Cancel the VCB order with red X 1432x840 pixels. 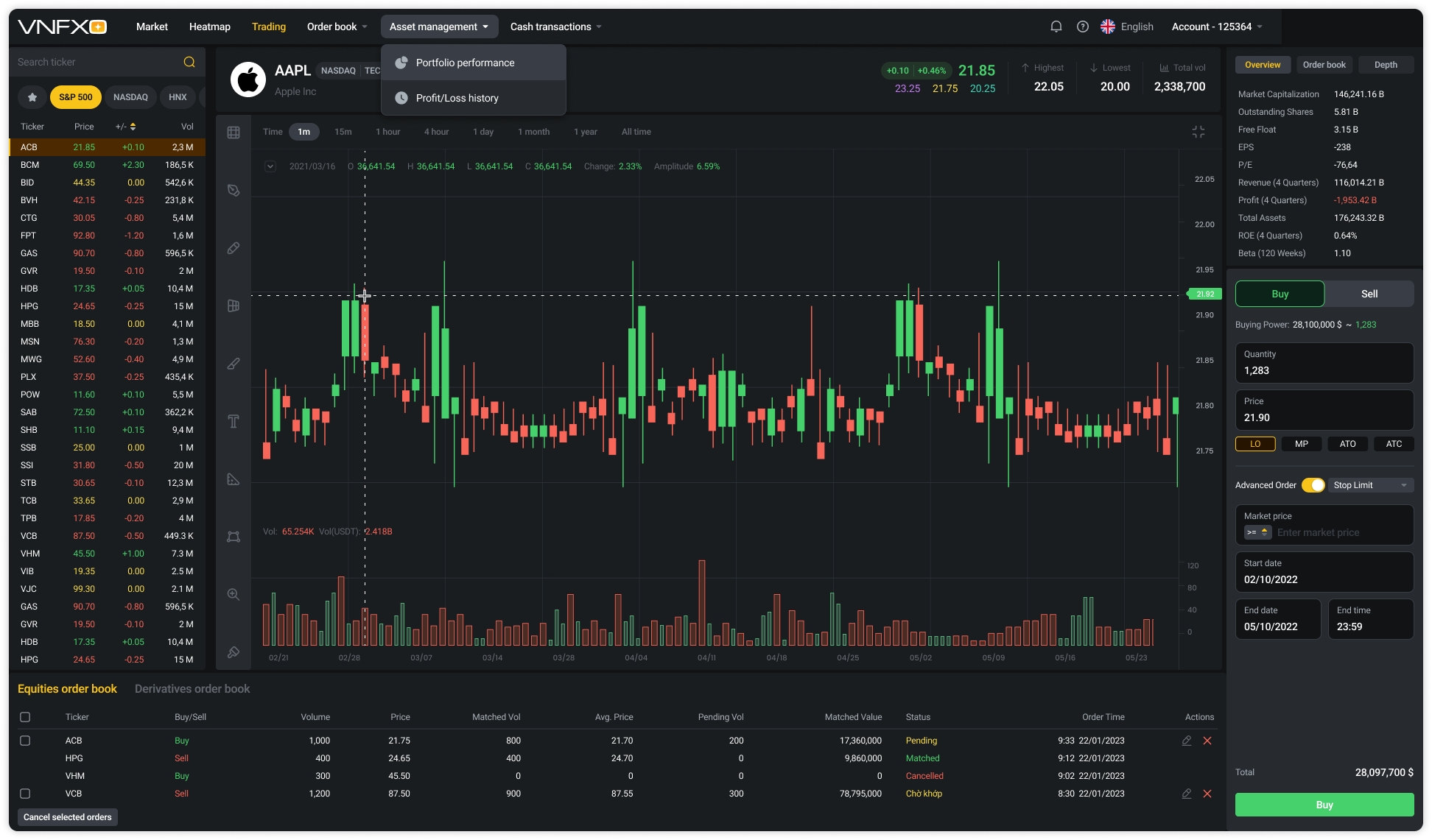click(1207, 794)
